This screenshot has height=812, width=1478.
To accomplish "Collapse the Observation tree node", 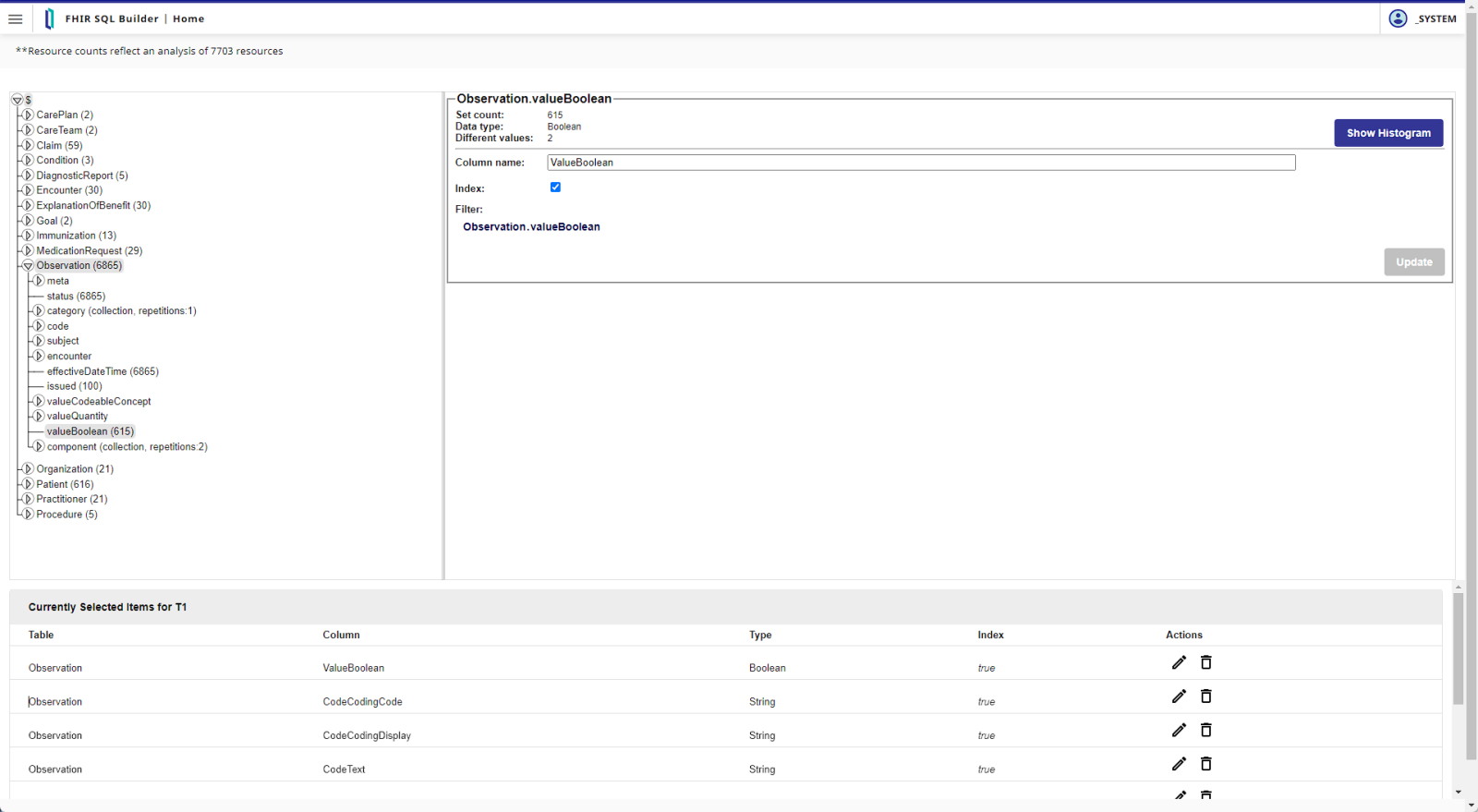I will [x=28, y=266].
